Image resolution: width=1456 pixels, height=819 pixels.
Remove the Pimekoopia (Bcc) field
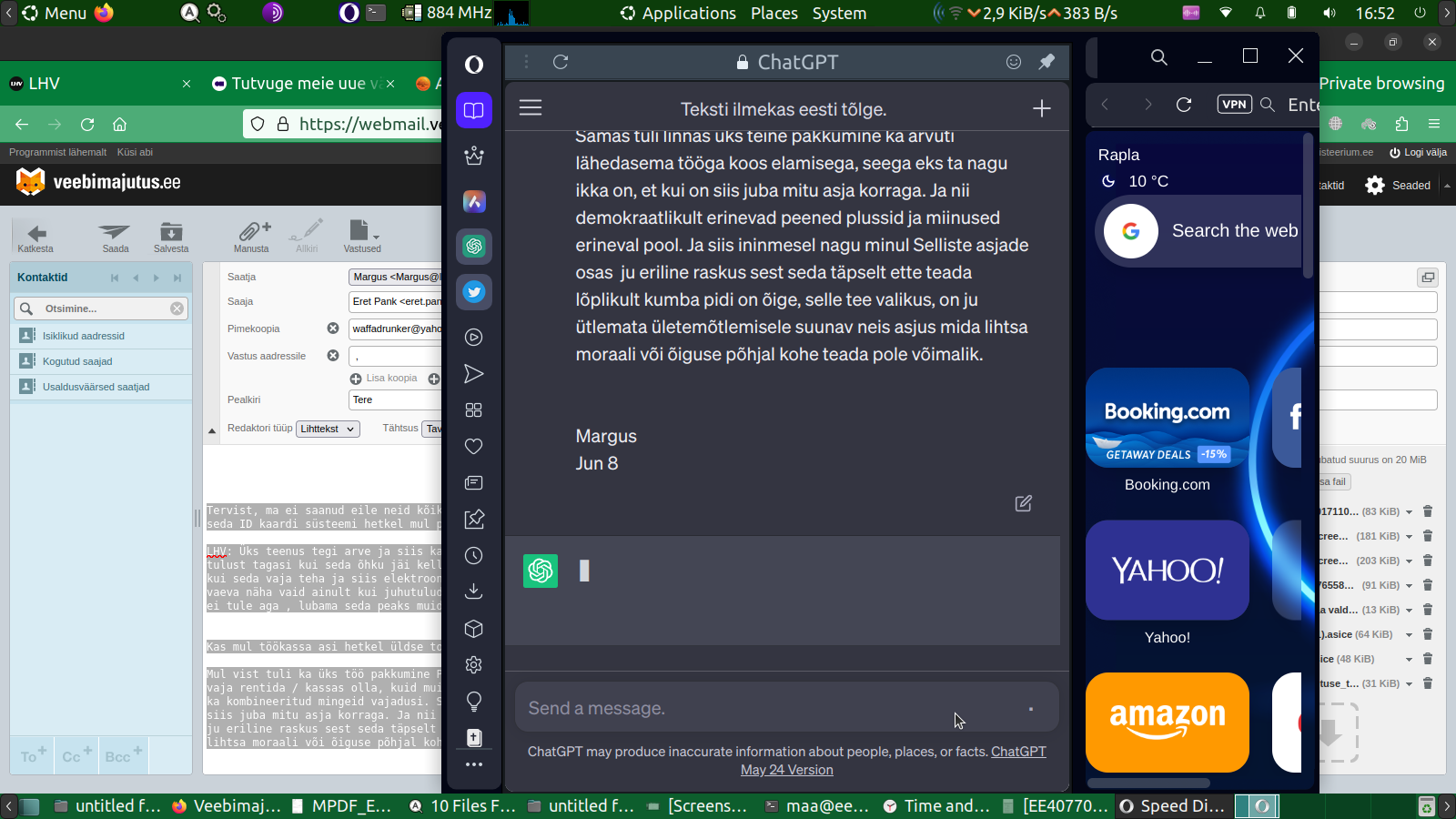point(333,329)
